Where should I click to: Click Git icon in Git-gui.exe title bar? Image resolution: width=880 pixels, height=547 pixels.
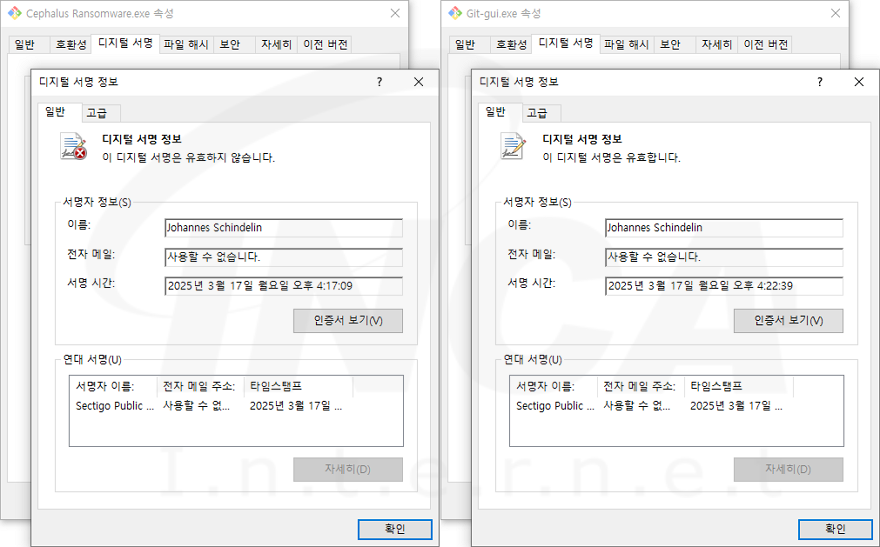point(455,13)
